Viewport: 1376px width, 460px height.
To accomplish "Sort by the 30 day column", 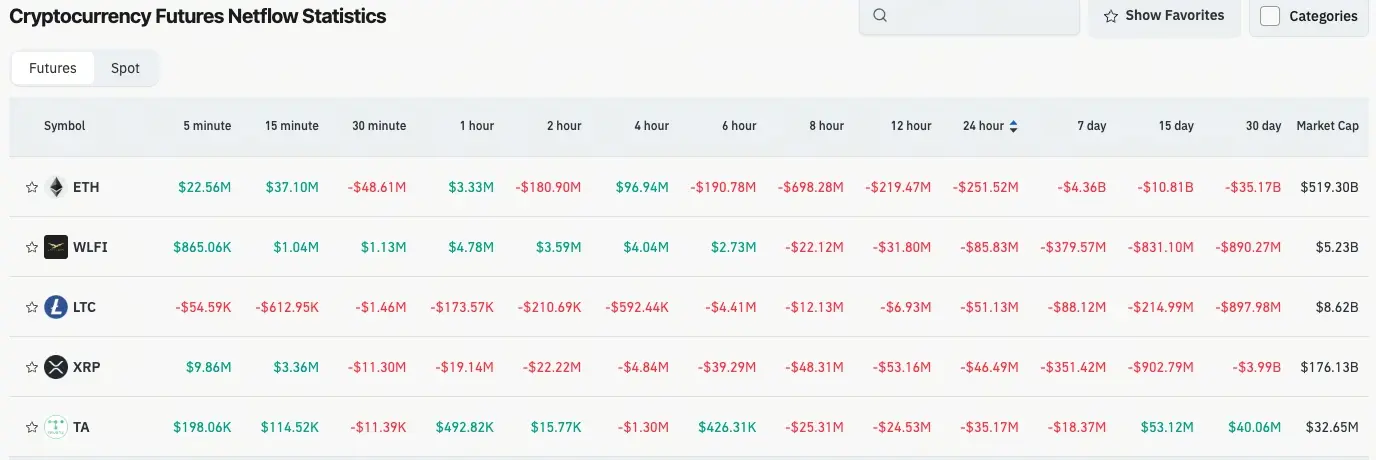I will [1263, 126].
